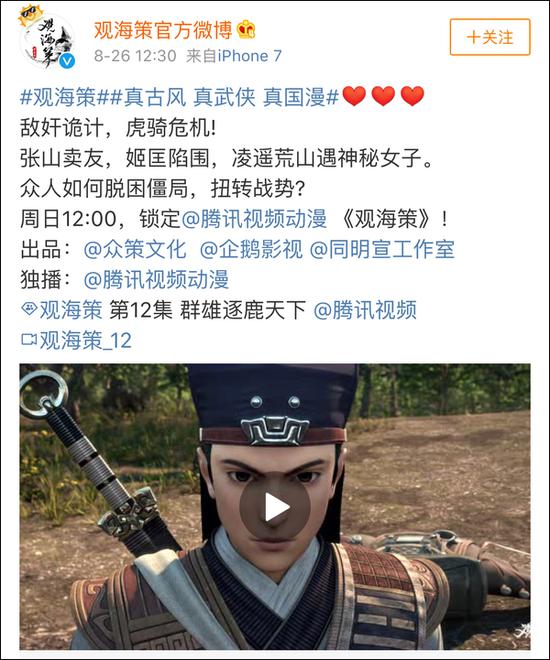This screenshot has height=660, width=550.
Task: Tap the 观海策 profile avatar
Action: 48,40
